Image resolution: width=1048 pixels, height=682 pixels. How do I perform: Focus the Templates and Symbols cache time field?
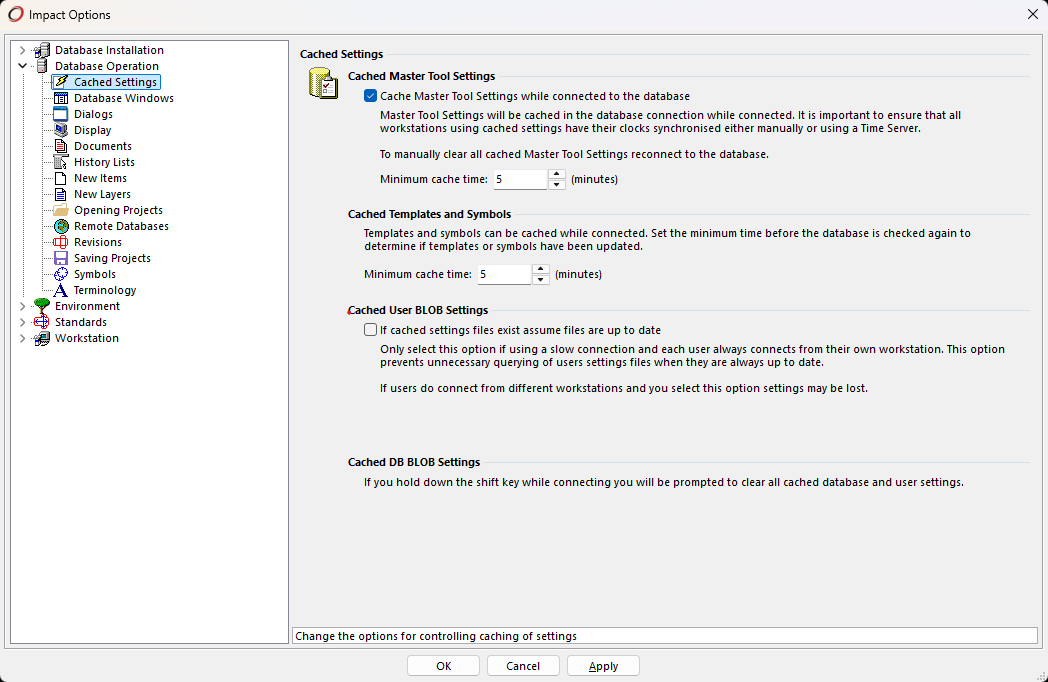[x=505, y=274]
